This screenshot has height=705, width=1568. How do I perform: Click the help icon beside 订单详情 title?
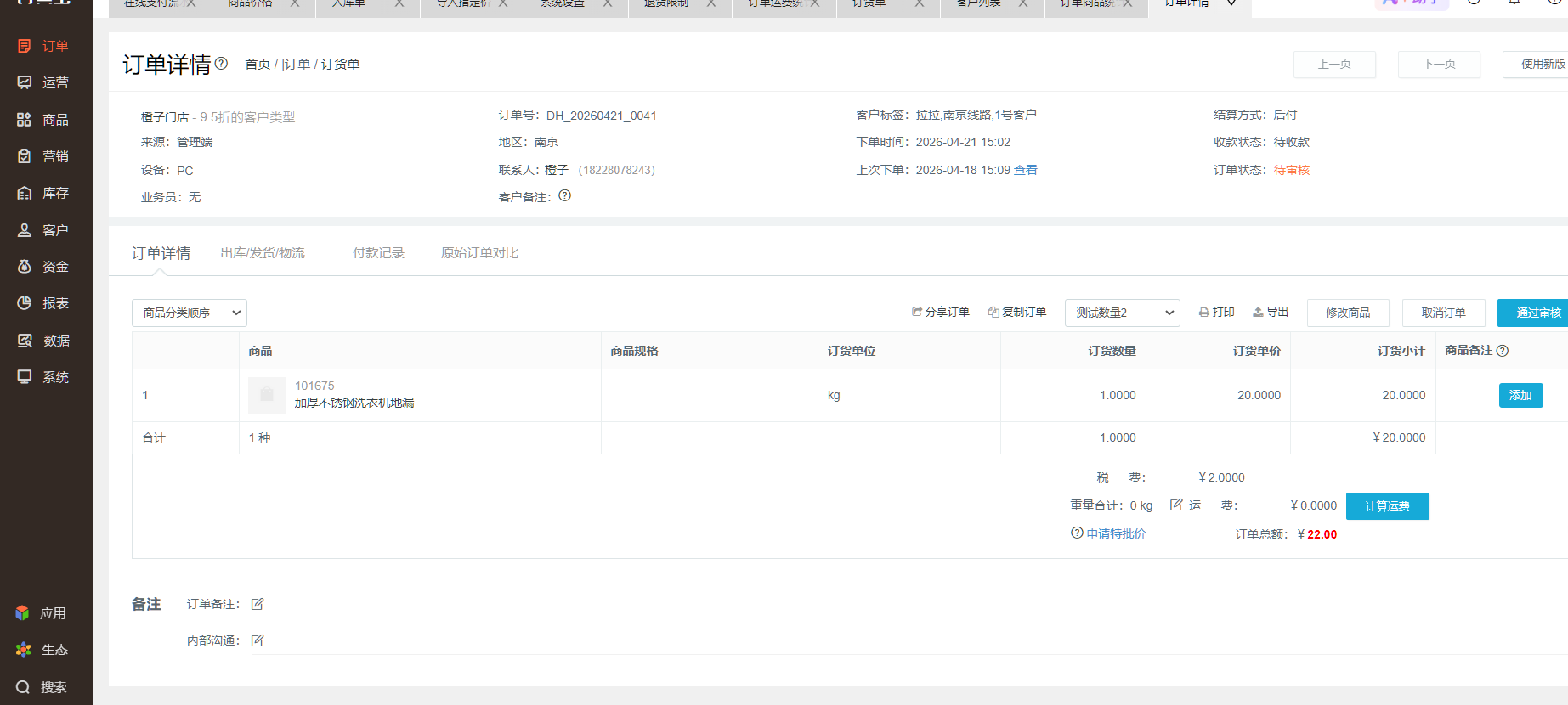click(x=221, y=63)
